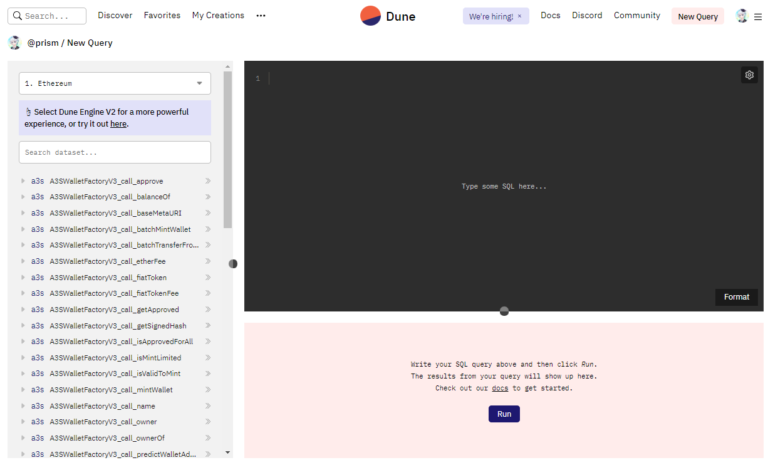Screen dimensions: 768x465
Task: Open the three-dots more menu
Action: point(261,16)
